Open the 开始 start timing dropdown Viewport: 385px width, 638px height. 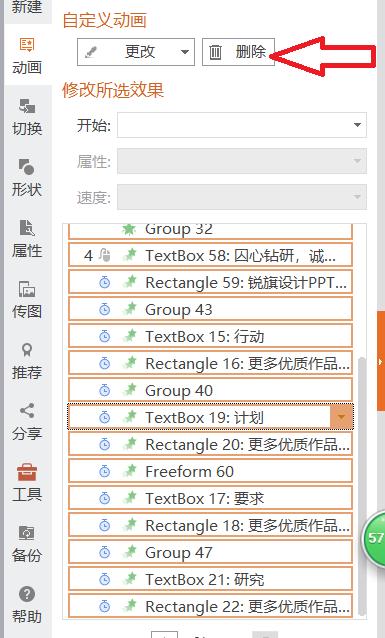click(242, 125)
